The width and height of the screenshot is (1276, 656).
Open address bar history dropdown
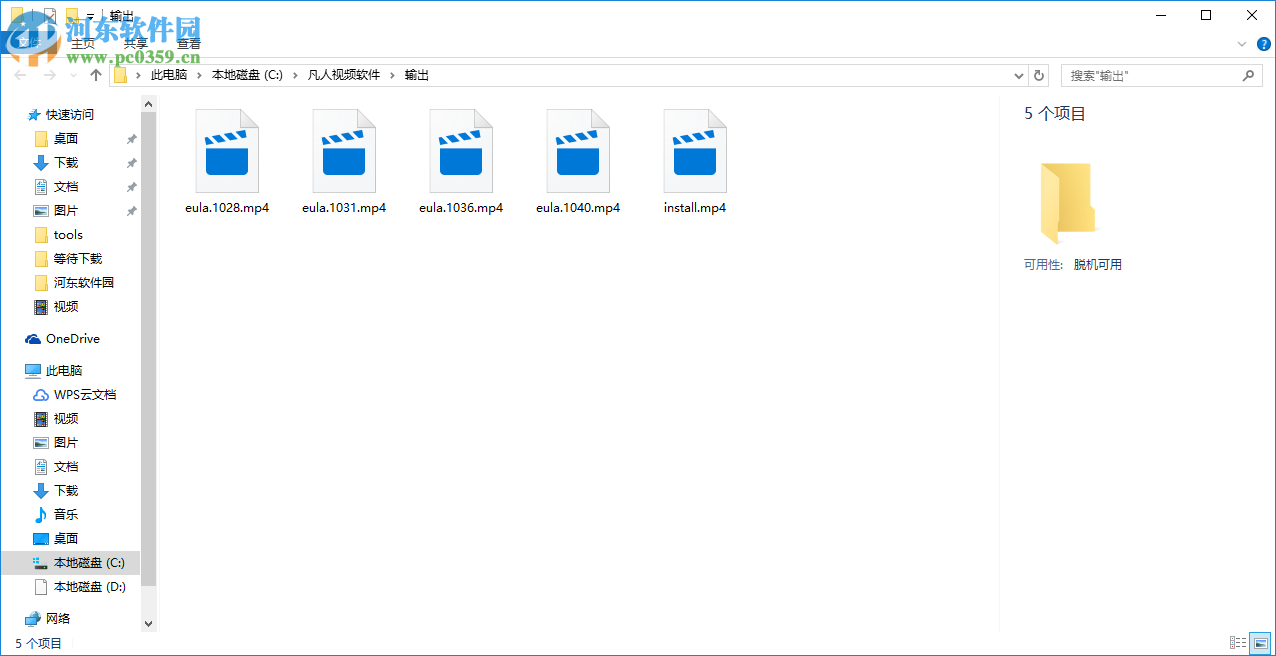point(1019,75)
